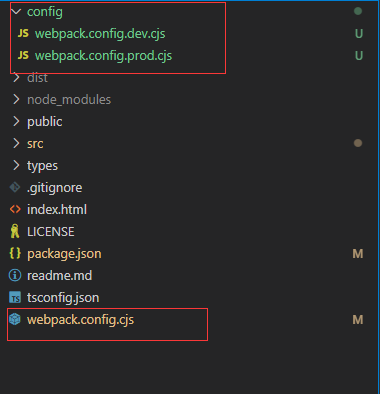
Task: Open webpack.config.dev.cjs file
Action: click(x=100, y=34)
